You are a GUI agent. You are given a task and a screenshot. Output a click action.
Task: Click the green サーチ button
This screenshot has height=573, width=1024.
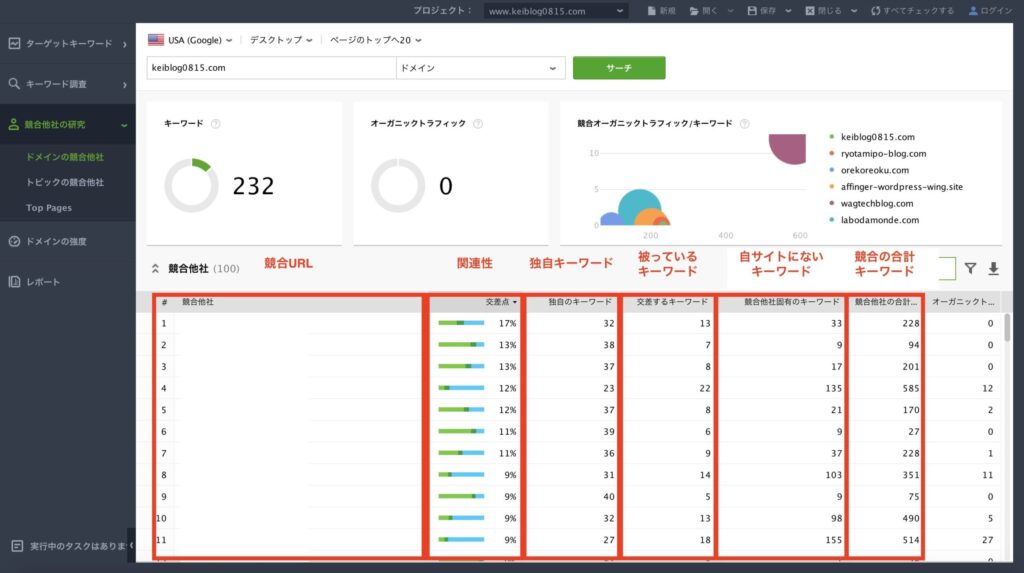tap(619, 68)
